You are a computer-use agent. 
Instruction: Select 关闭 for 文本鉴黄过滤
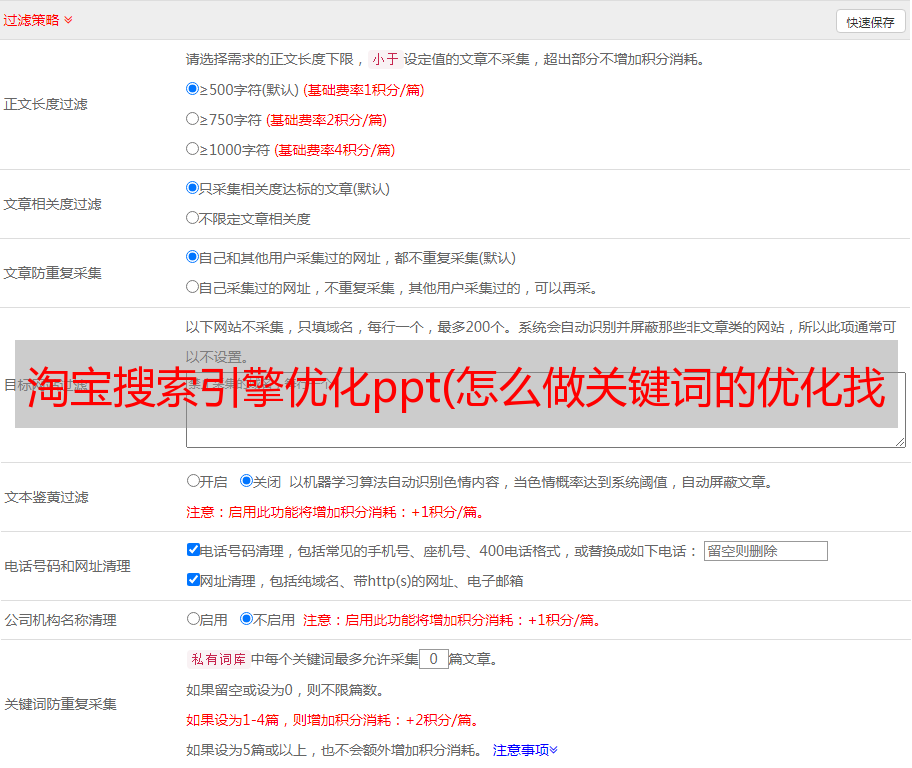247,481
